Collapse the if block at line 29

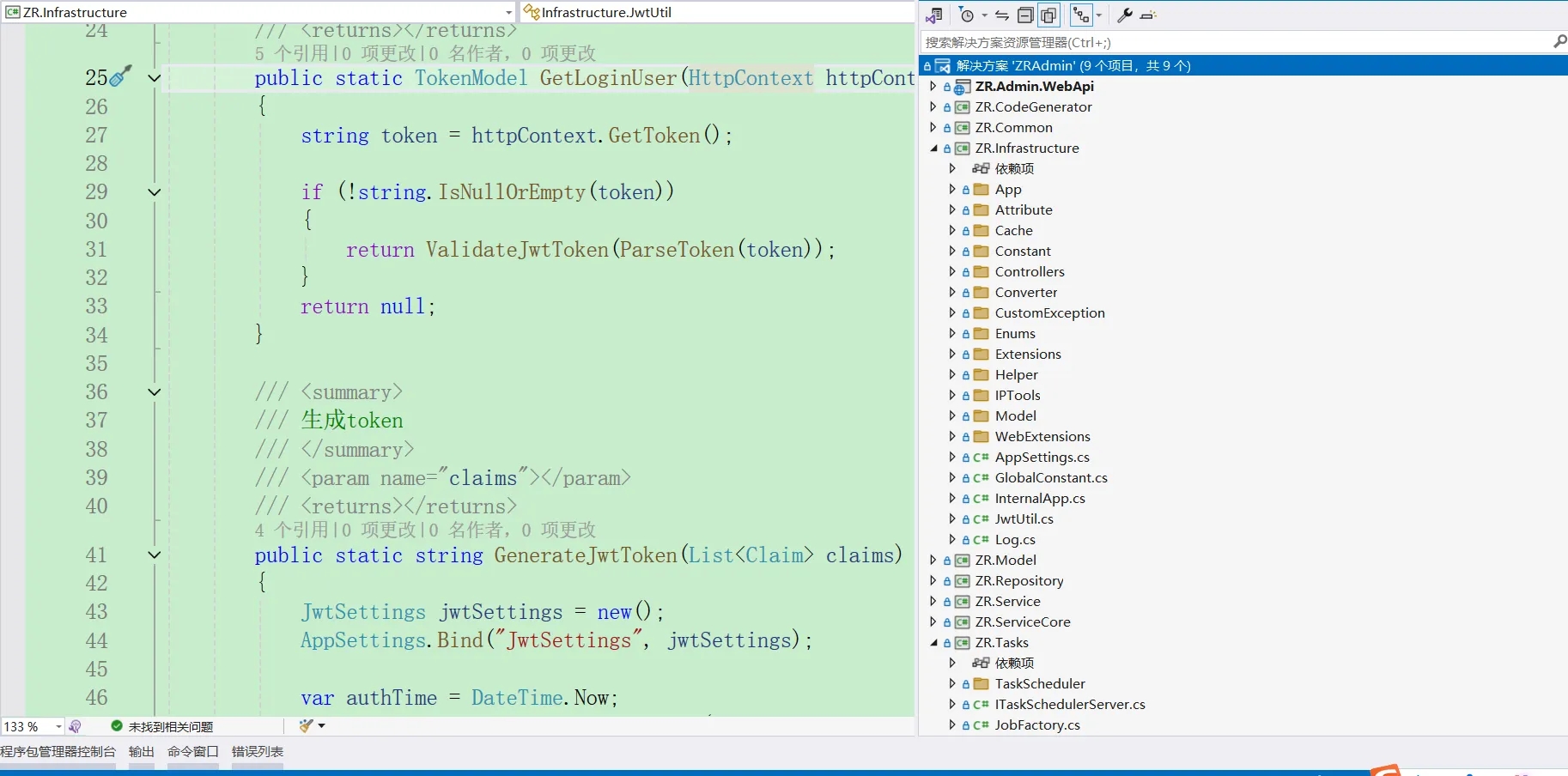point(155,192)
